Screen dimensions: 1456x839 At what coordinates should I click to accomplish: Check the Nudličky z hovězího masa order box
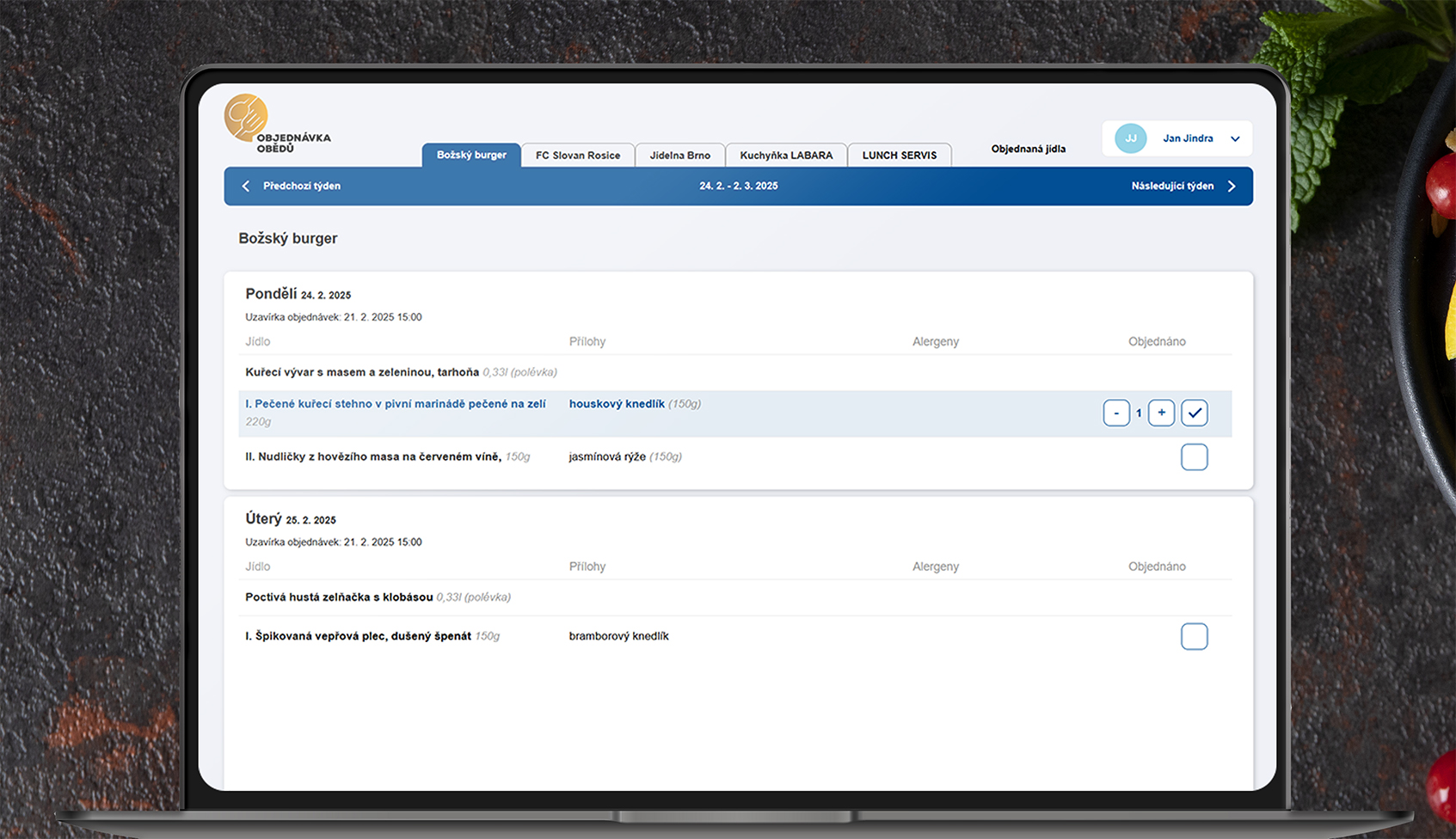(x=1194, y=457)
